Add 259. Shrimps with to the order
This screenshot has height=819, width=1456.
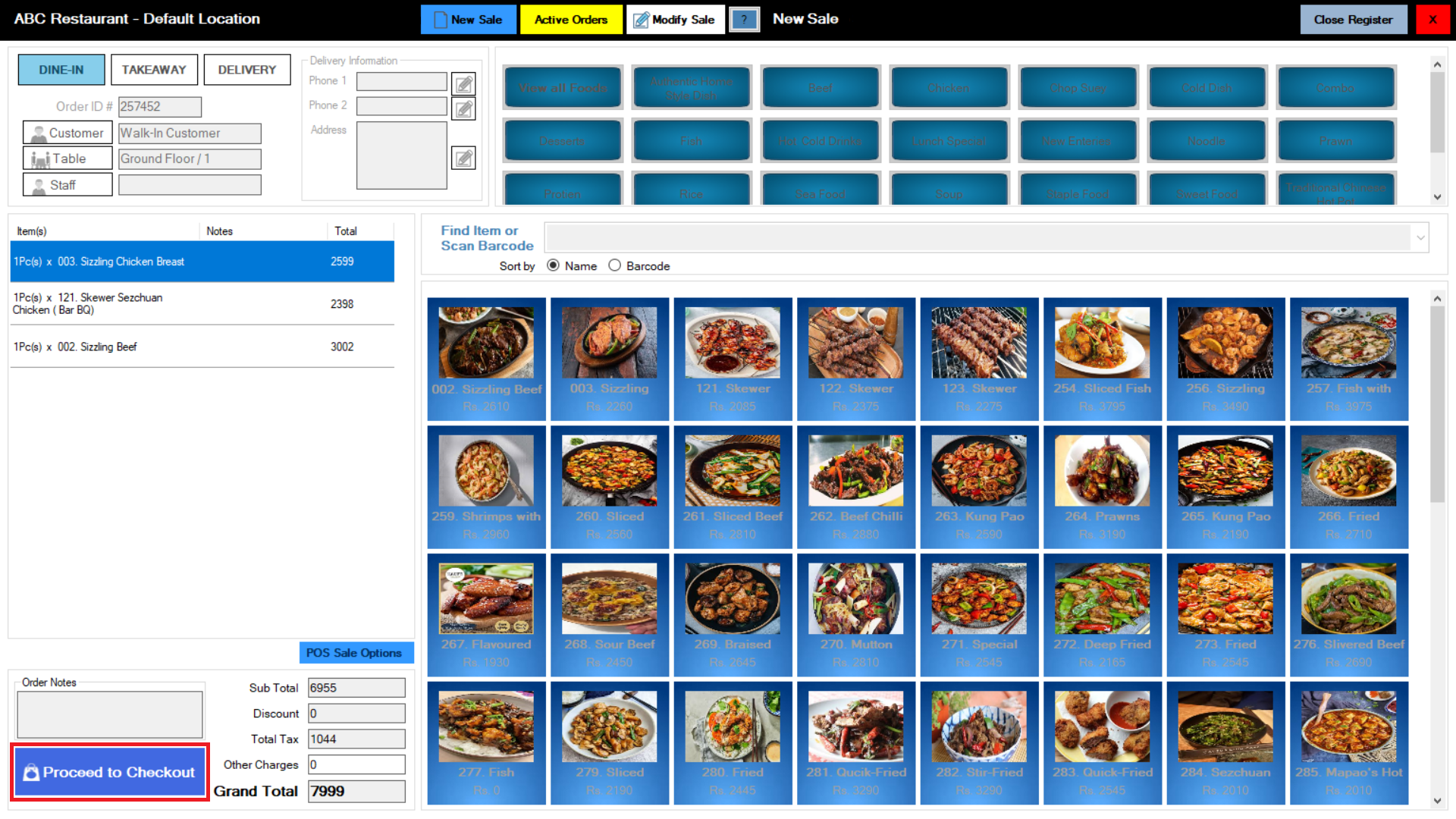486,487
